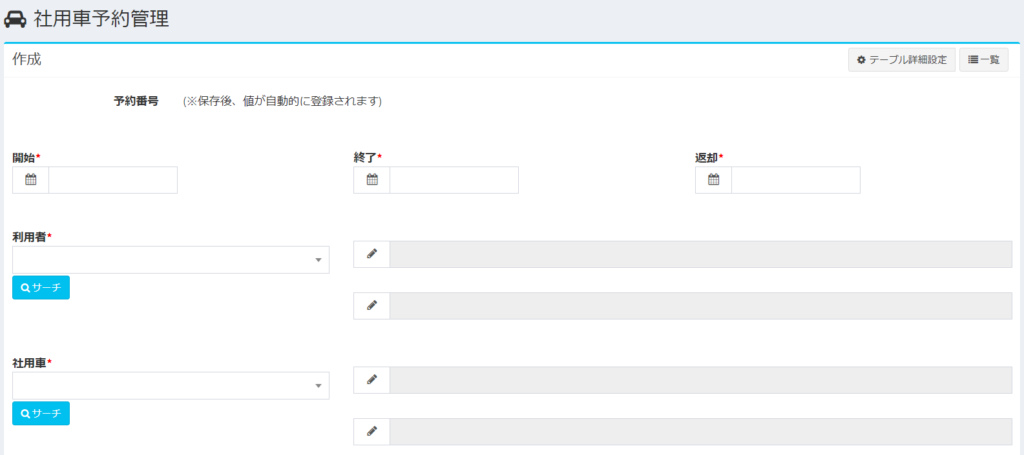Image resolution: width=1024 pixels, height=455 pixels.
Task: Open calendar picker for 終了 date
Action: (x=372, y=180)
